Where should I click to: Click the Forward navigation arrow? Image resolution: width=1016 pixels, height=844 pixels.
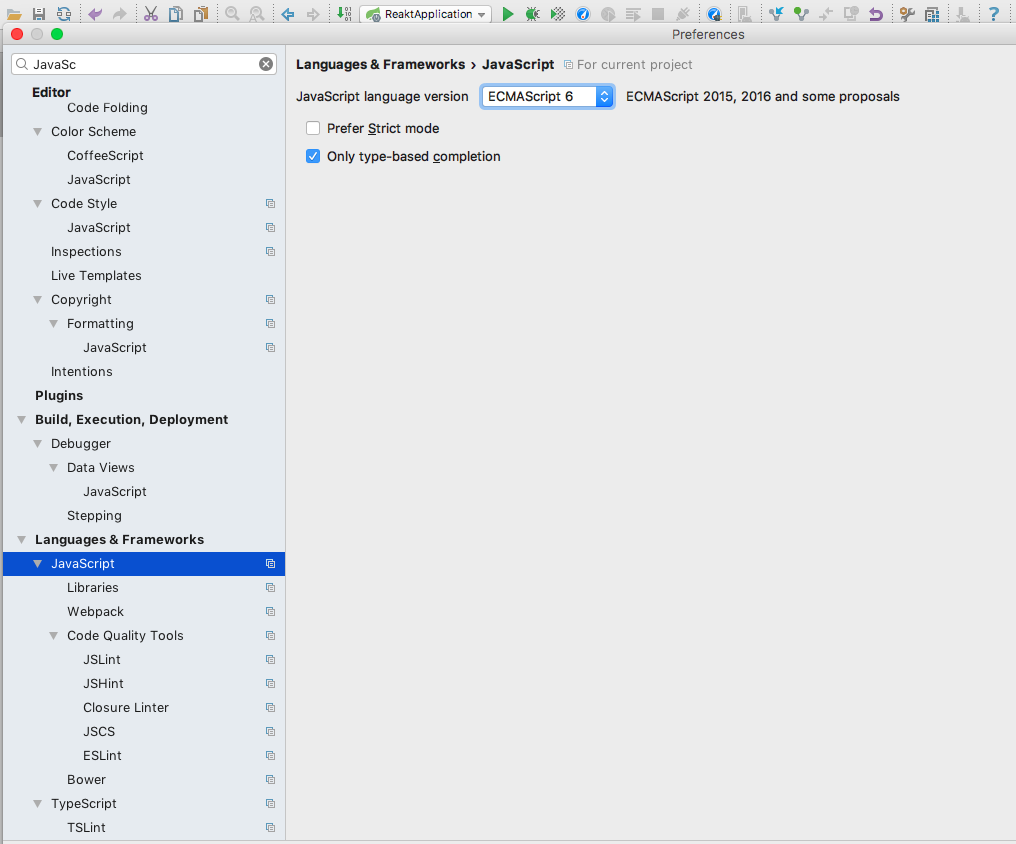[313, 14]
